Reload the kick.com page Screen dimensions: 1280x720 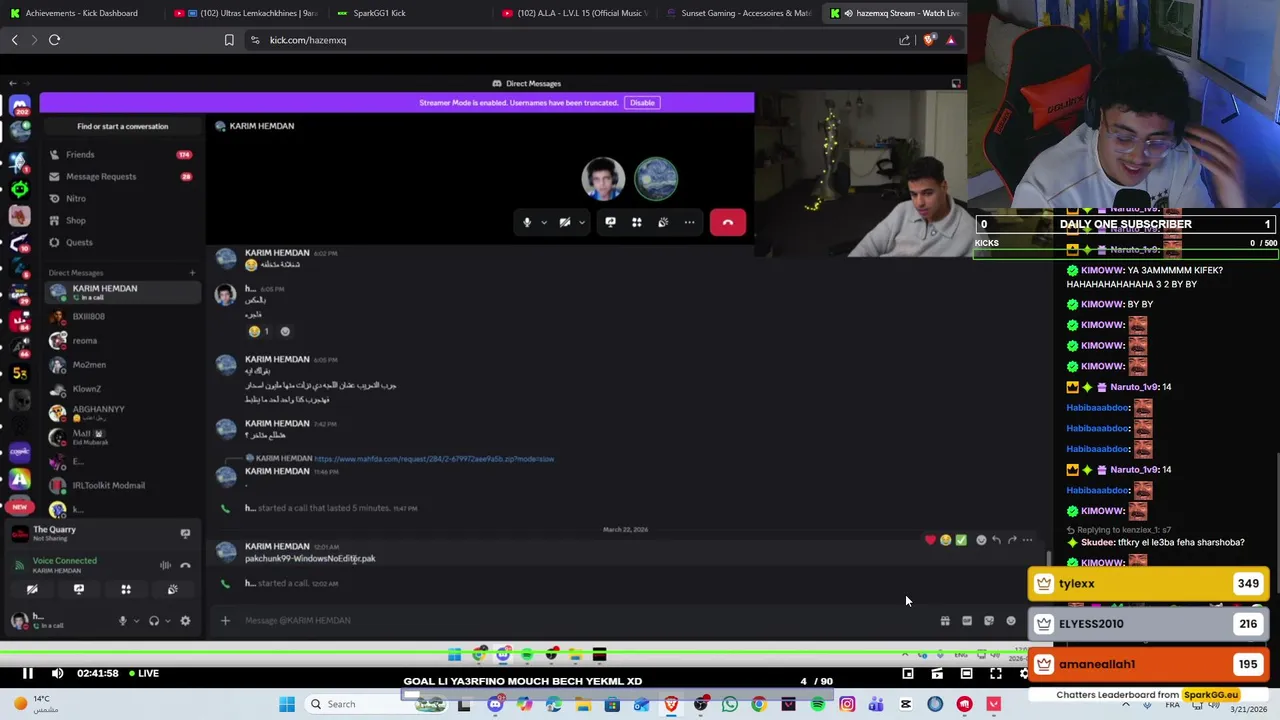tap(55, 40)
